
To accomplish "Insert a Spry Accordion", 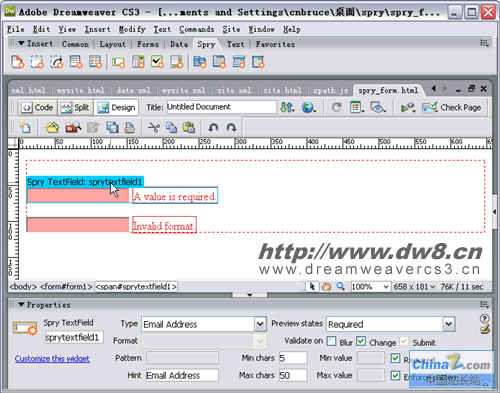I will (239, 62).
